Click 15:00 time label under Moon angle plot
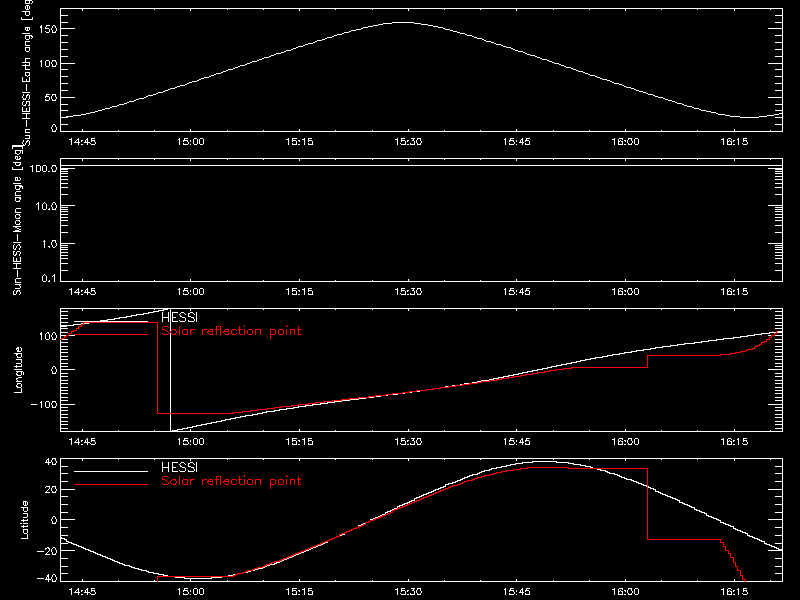The image size is (800, 600). coord(191,292)
